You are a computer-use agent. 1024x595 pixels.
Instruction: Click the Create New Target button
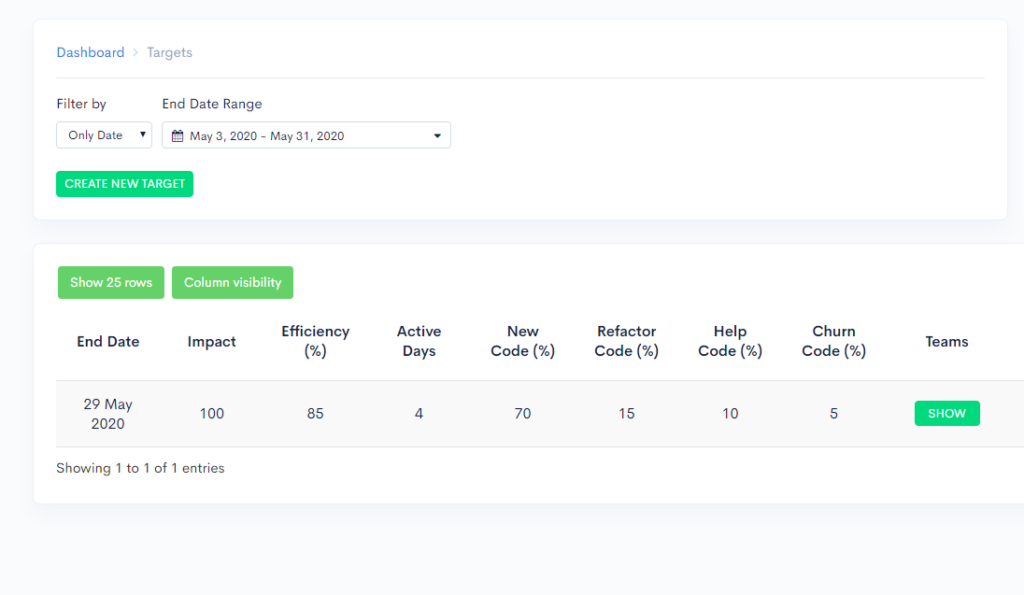tap(125, 184)
